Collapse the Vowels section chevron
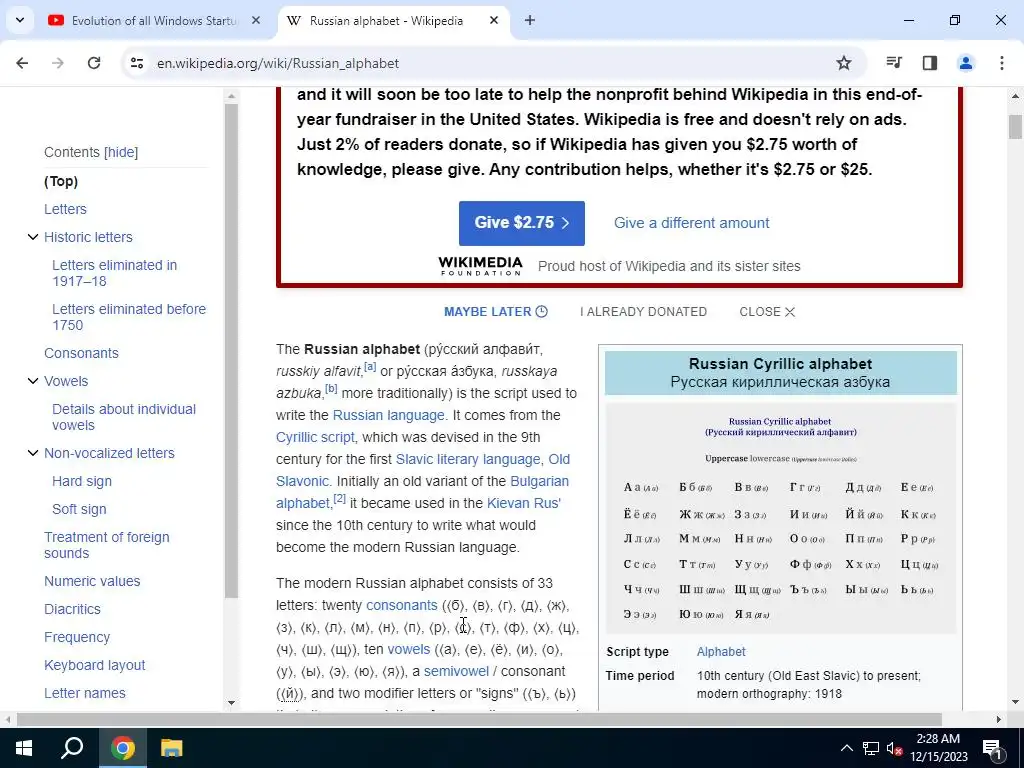 tap(33, 381)
